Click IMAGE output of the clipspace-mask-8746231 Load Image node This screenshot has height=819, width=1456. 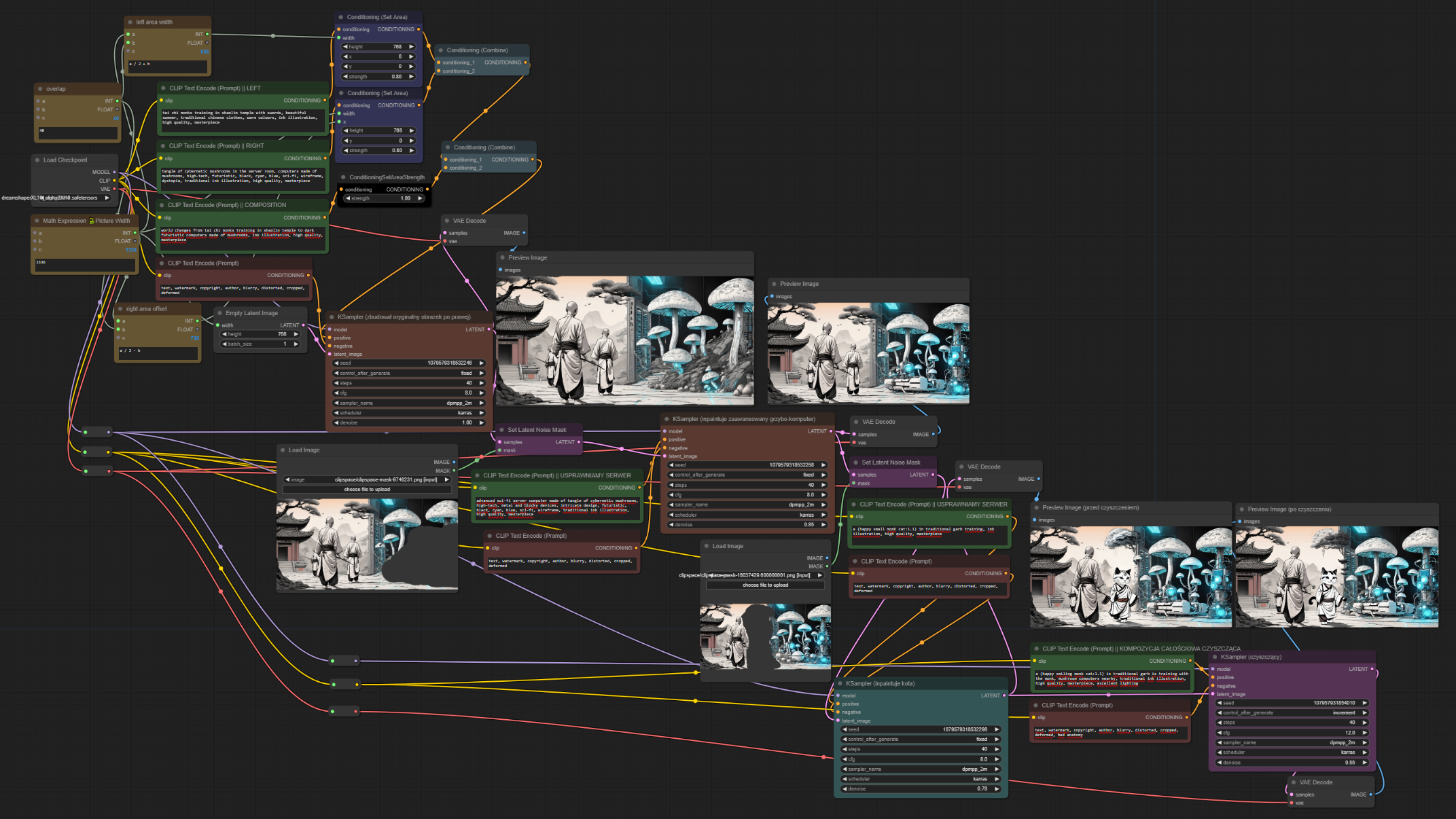[454, 462]
